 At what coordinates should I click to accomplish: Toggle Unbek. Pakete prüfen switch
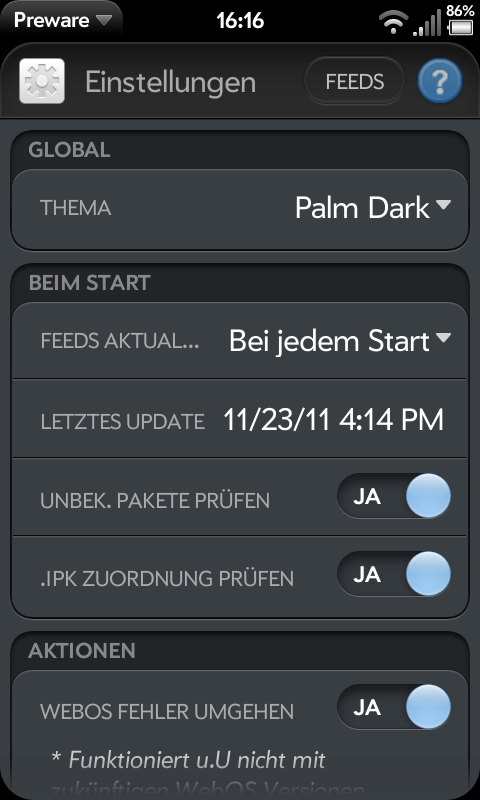point(394,496)
